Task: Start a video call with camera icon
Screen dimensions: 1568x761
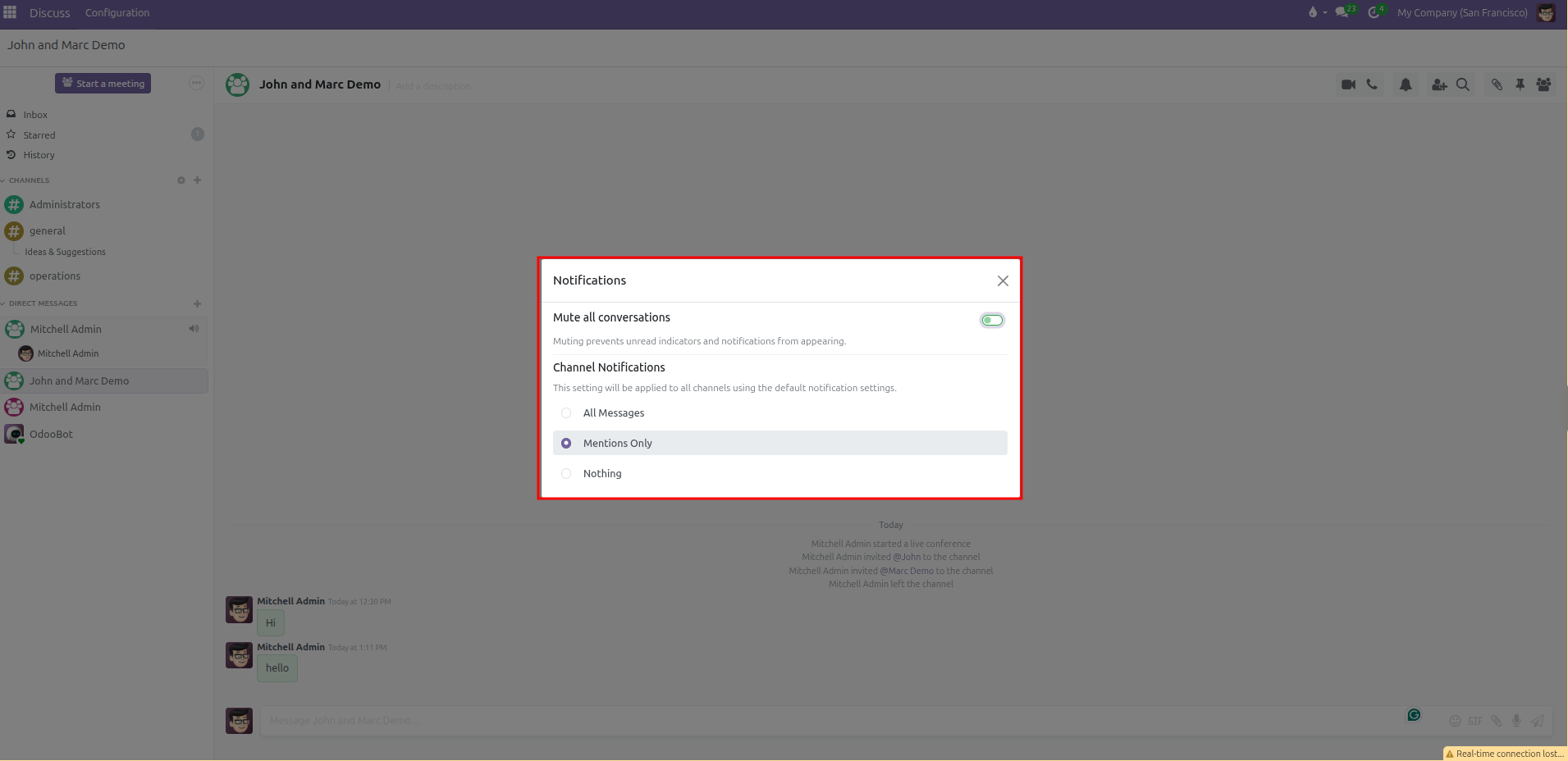Action: click(x=1348, y=84)
